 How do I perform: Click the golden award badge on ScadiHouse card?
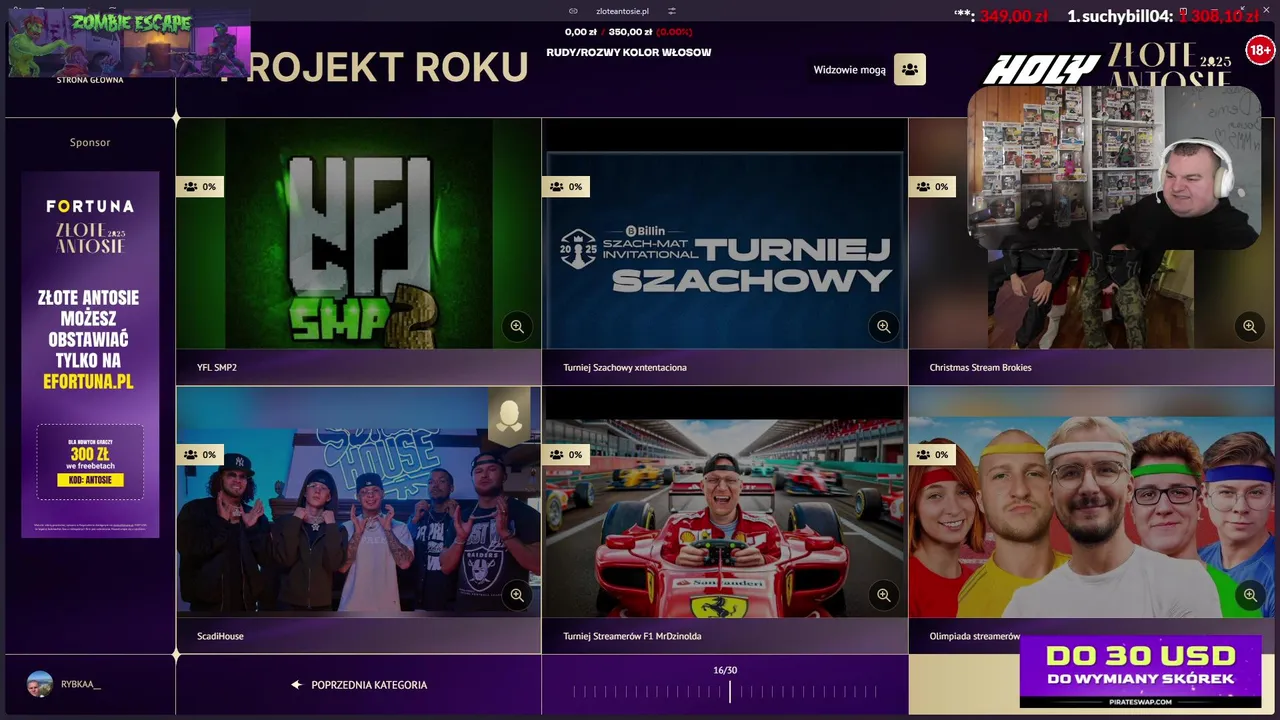[x=509, y=417]
